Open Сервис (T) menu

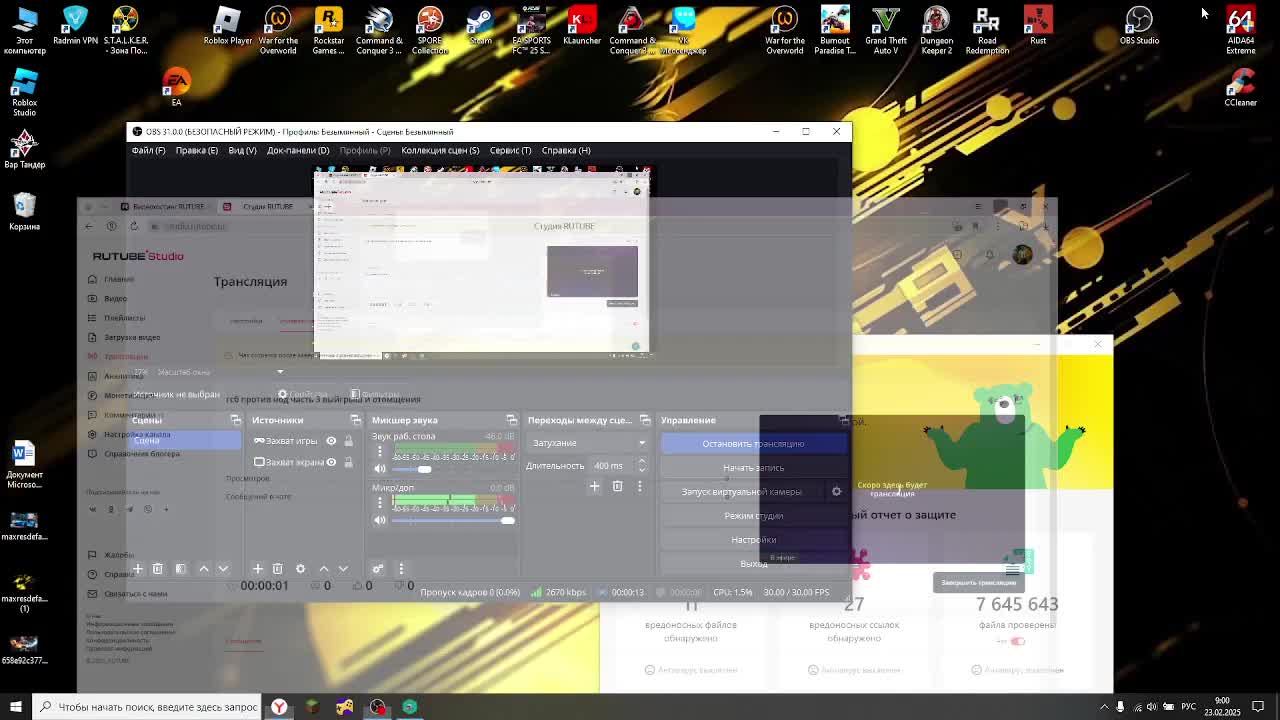click(510, 150)
